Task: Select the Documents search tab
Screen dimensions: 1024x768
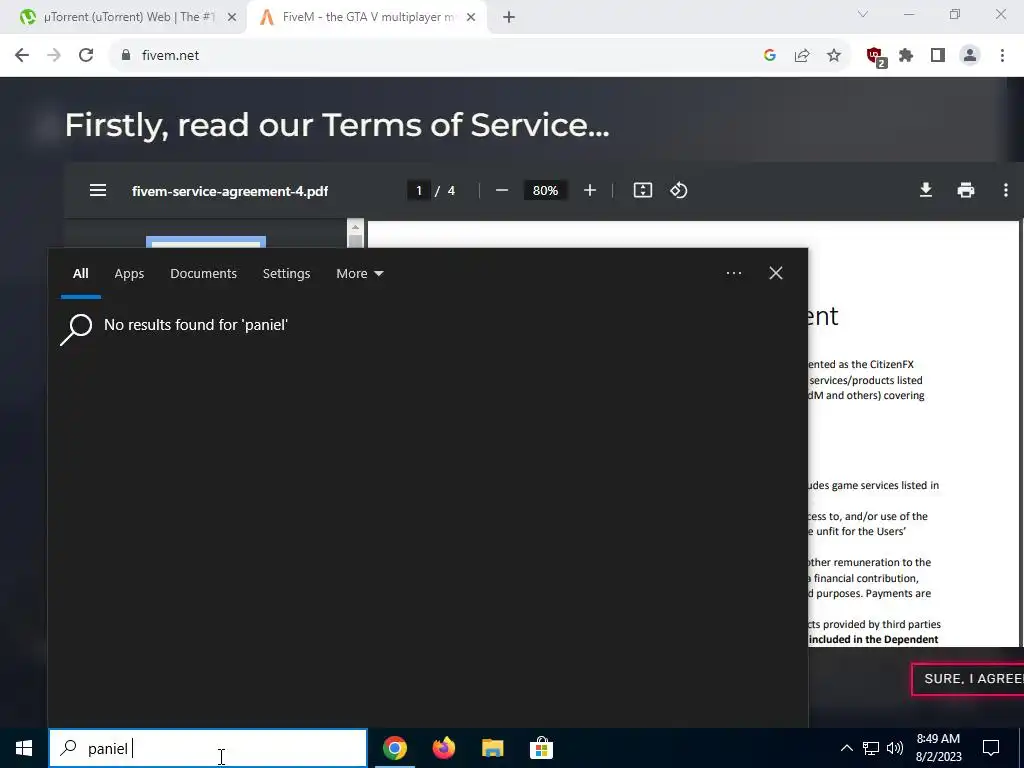Action: (x=203, y=274)
